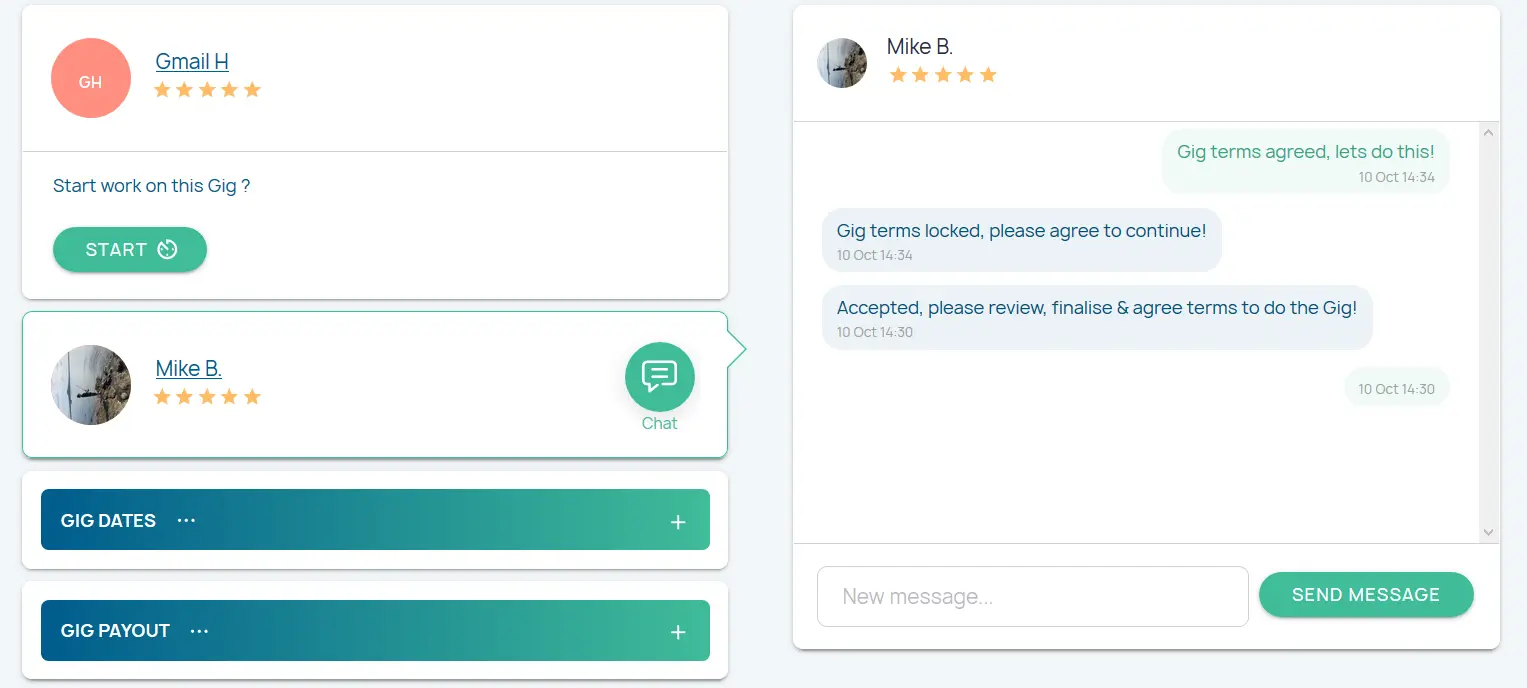
Task: Click the star rating under Mike B. card
Action: point(207,397)
